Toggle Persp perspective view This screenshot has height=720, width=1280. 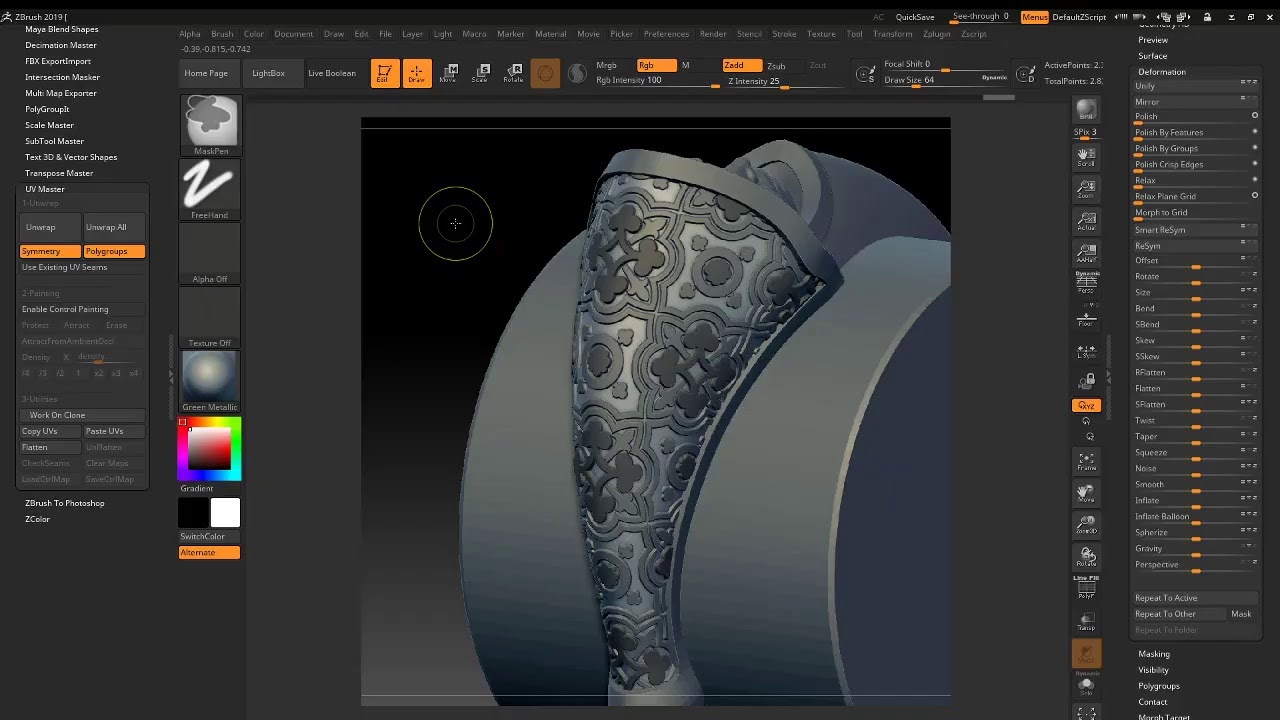pyautogui.click(x=1086, y=284)
